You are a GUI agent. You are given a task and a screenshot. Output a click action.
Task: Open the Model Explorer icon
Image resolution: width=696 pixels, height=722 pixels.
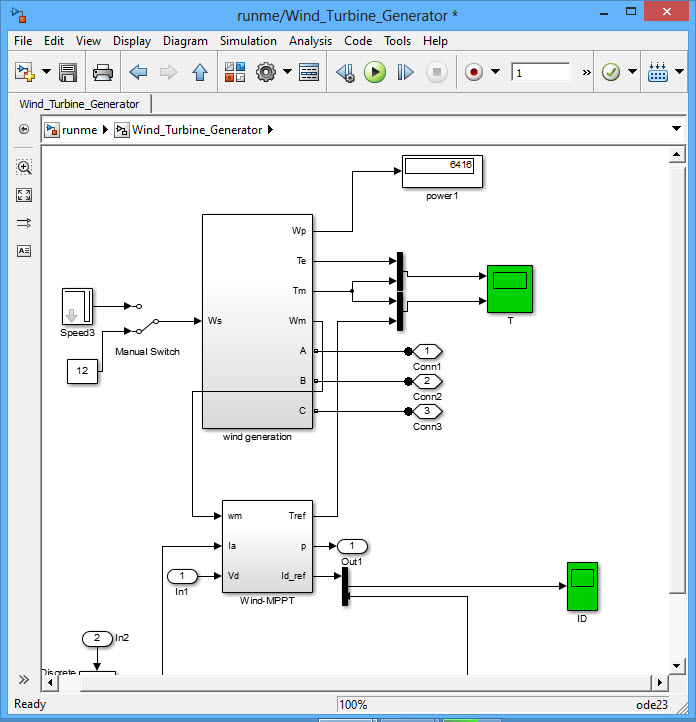[x=309, y=72]
